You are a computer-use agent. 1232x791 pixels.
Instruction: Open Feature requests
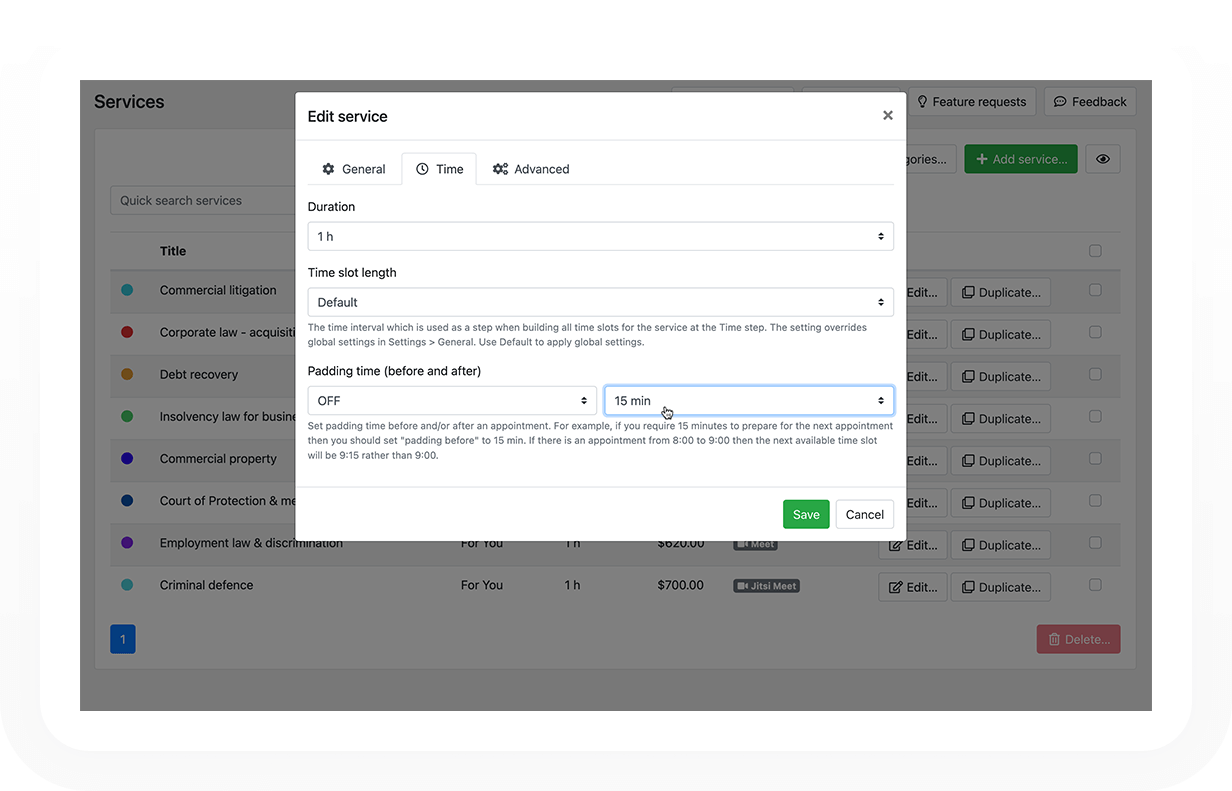point(971,102)
